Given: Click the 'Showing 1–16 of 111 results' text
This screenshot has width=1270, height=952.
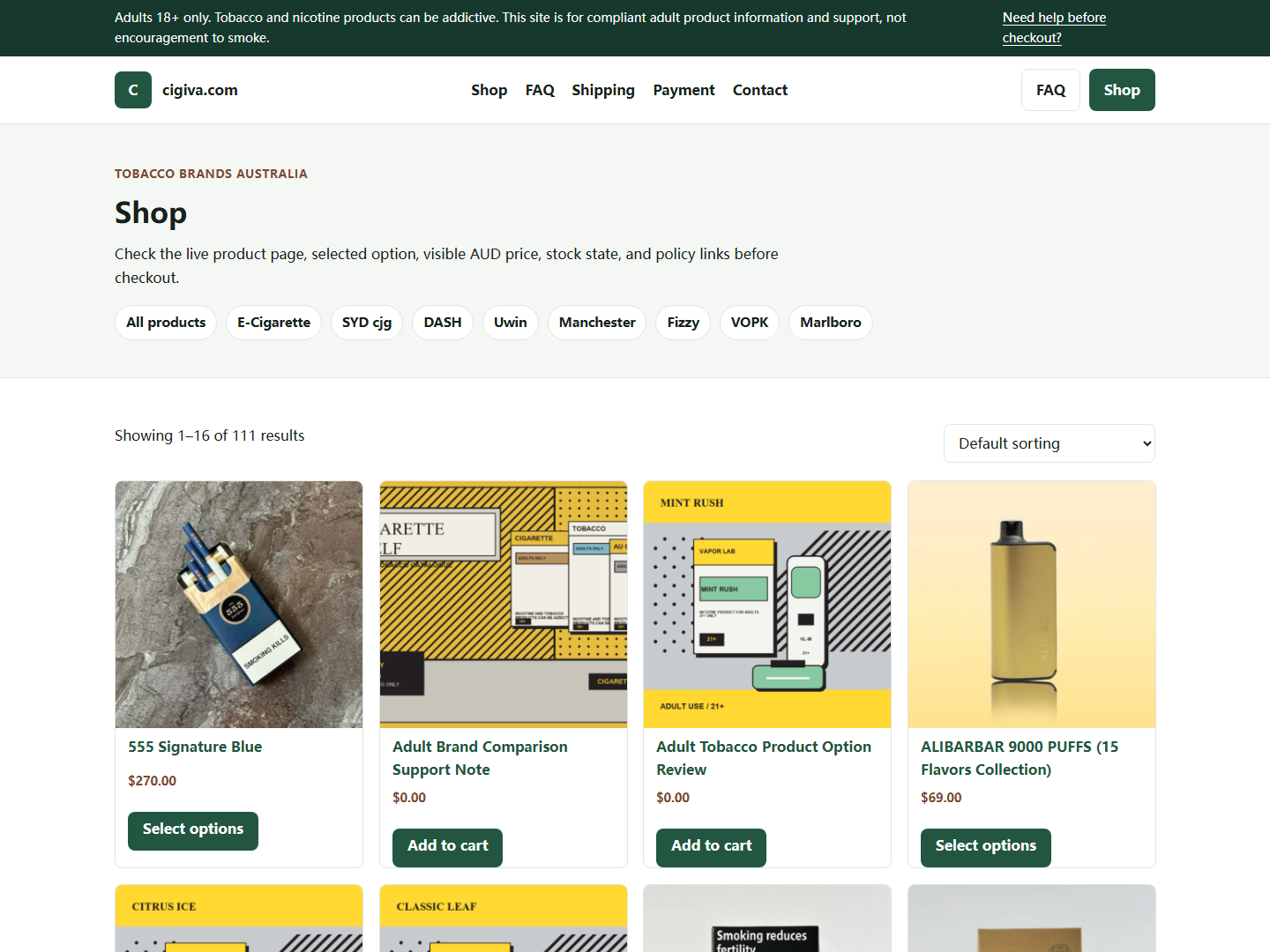Looking at the screenshot, I should tap(209, 435).
